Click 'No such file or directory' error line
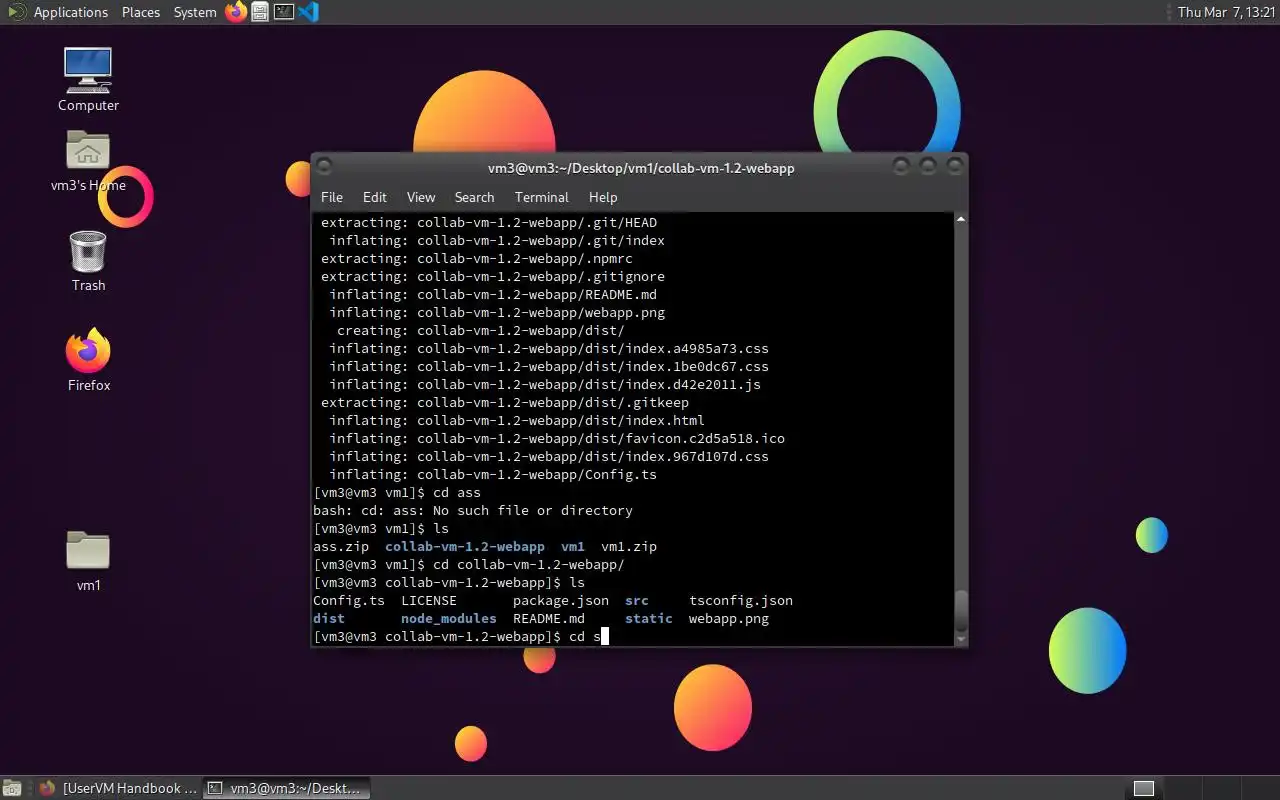The width and height of the screenshot is (1280, 800). pyautogui.click(x=473, y=510)
